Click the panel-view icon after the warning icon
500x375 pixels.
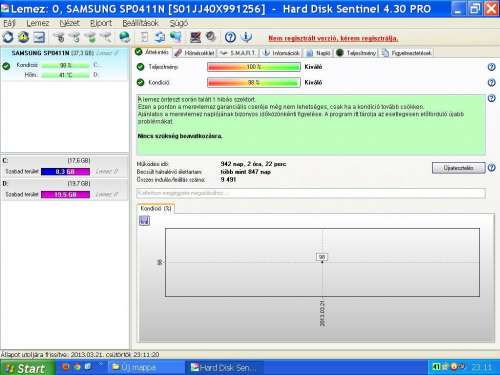[x=39, y=37]
